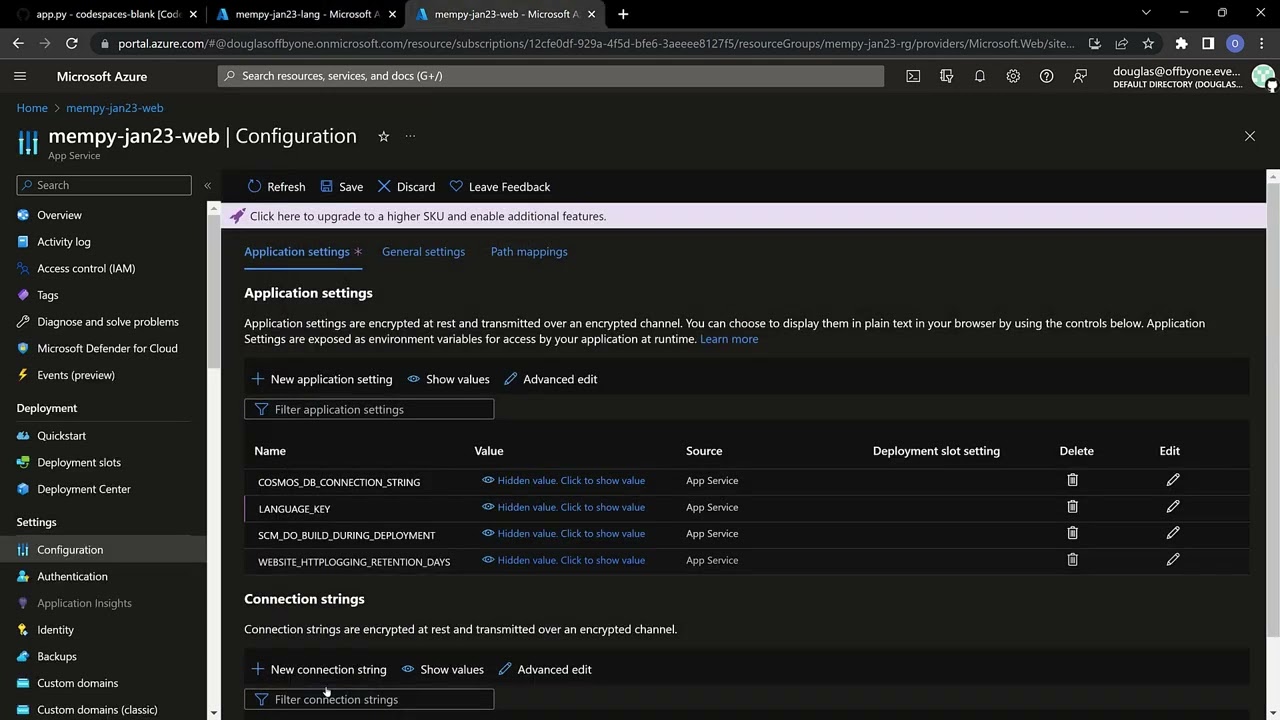
Task: Open Overview in the left menu
Action: 59,215
